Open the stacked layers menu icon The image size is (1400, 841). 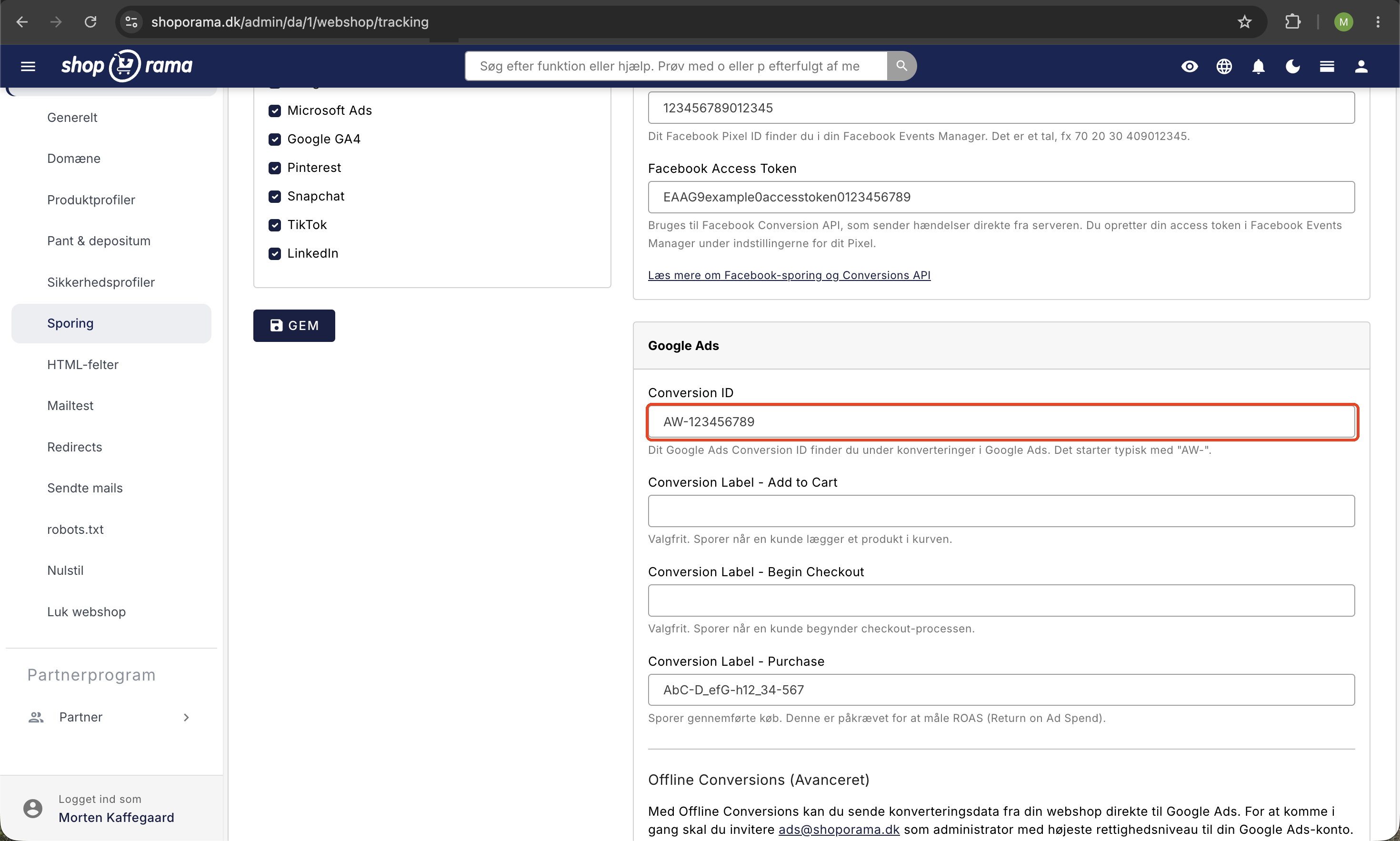click(1327, 66)
